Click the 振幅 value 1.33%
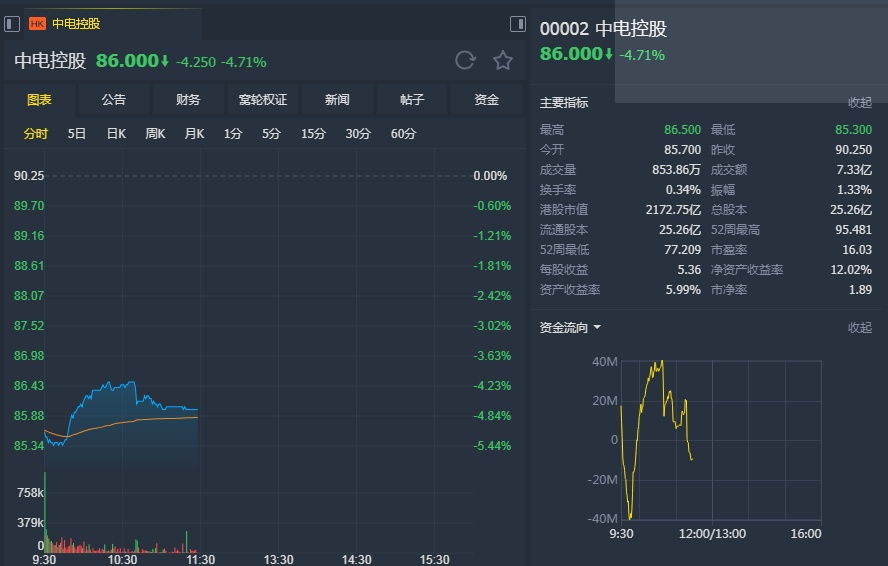Viewport: 888px width, 566px height. tap(855, 190)
